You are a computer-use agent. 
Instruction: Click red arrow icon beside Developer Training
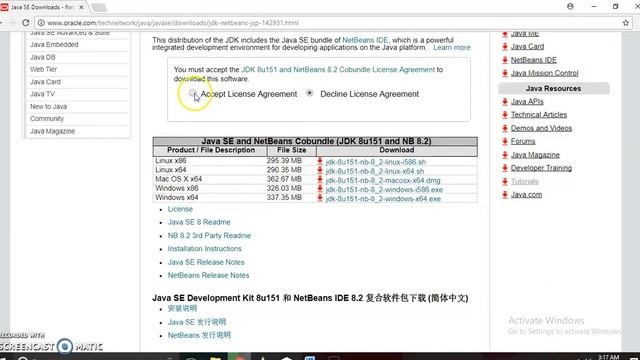505,168
